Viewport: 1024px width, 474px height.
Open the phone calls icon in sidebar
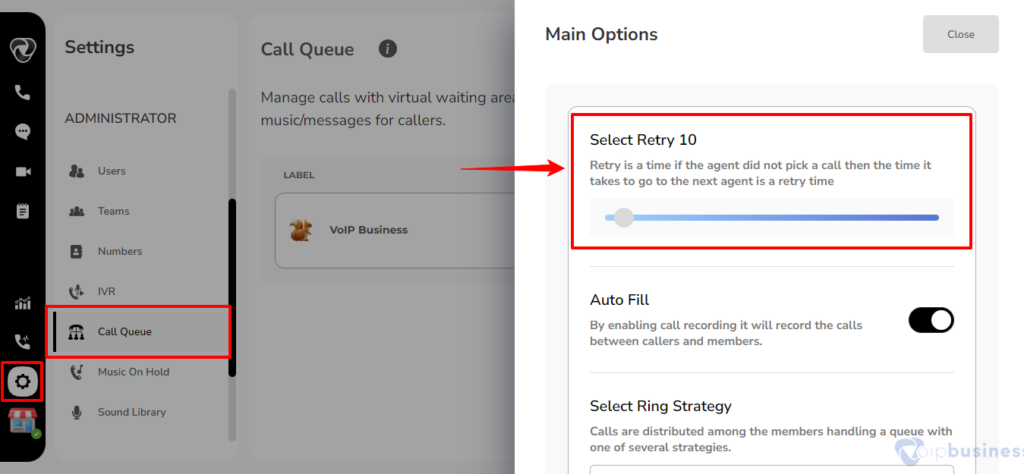(23, 93)
